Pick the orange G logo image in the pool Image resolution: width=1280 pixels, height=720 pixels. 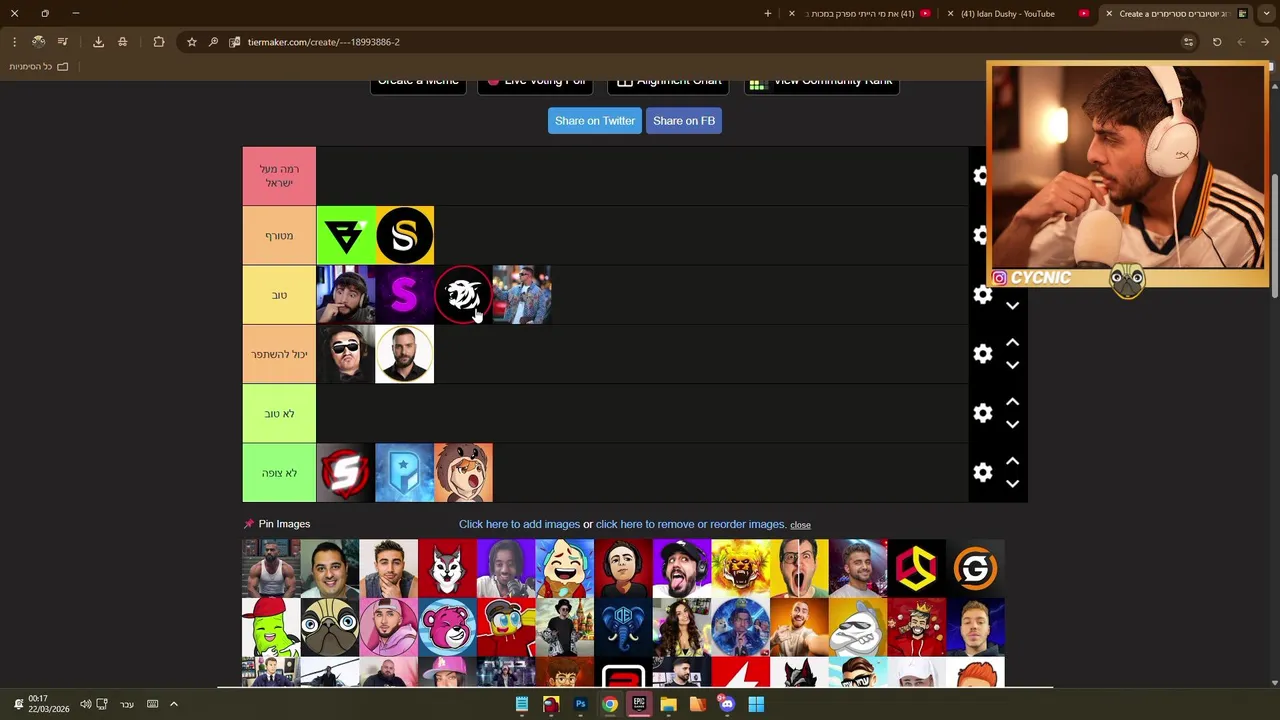coord(975,568)
